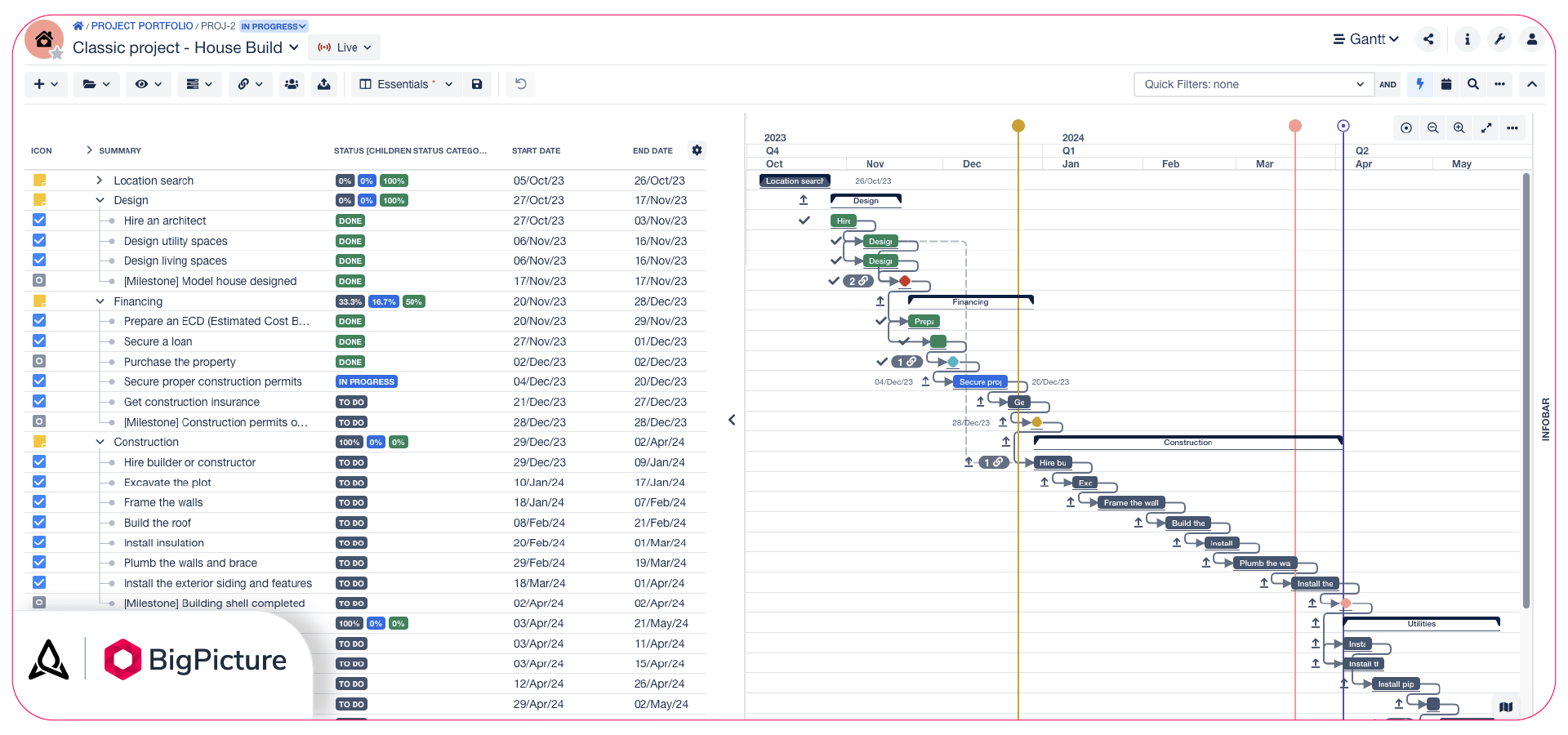Open the wrench settings icon
Viewport: 1568px width, 735px height.
1499,38
